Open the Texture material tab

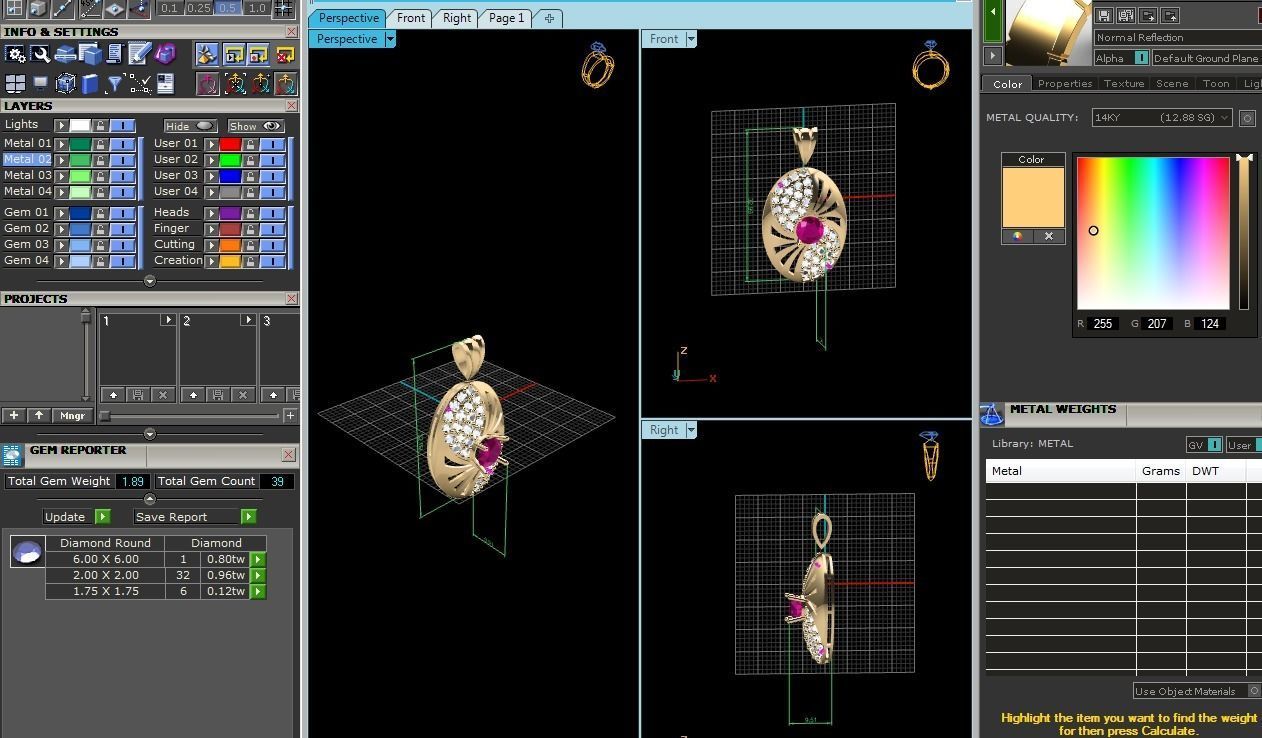[1124, 84]
